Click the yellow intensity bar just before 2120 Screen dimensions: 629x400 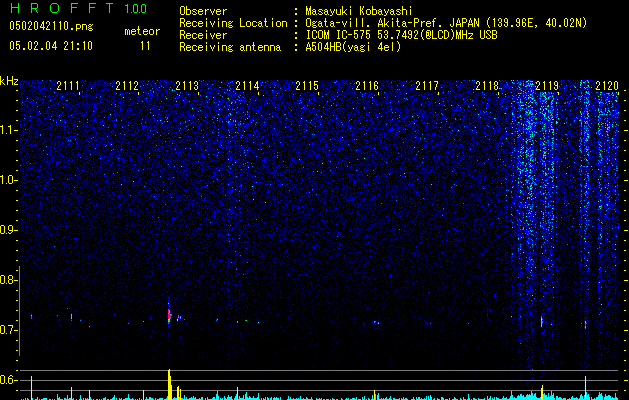click(586, 388)
